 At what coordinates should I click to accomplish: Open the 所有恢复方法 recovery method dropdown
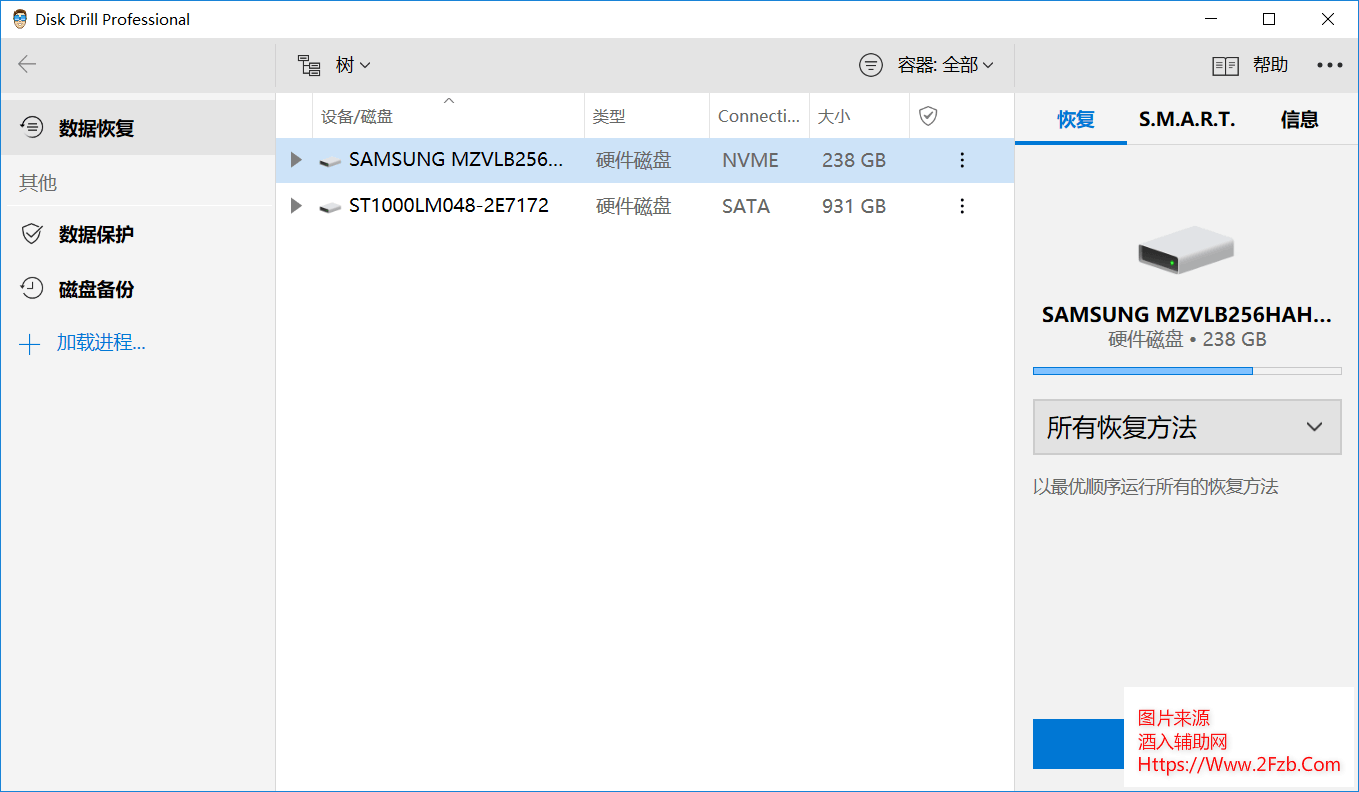pos(1186,428)
